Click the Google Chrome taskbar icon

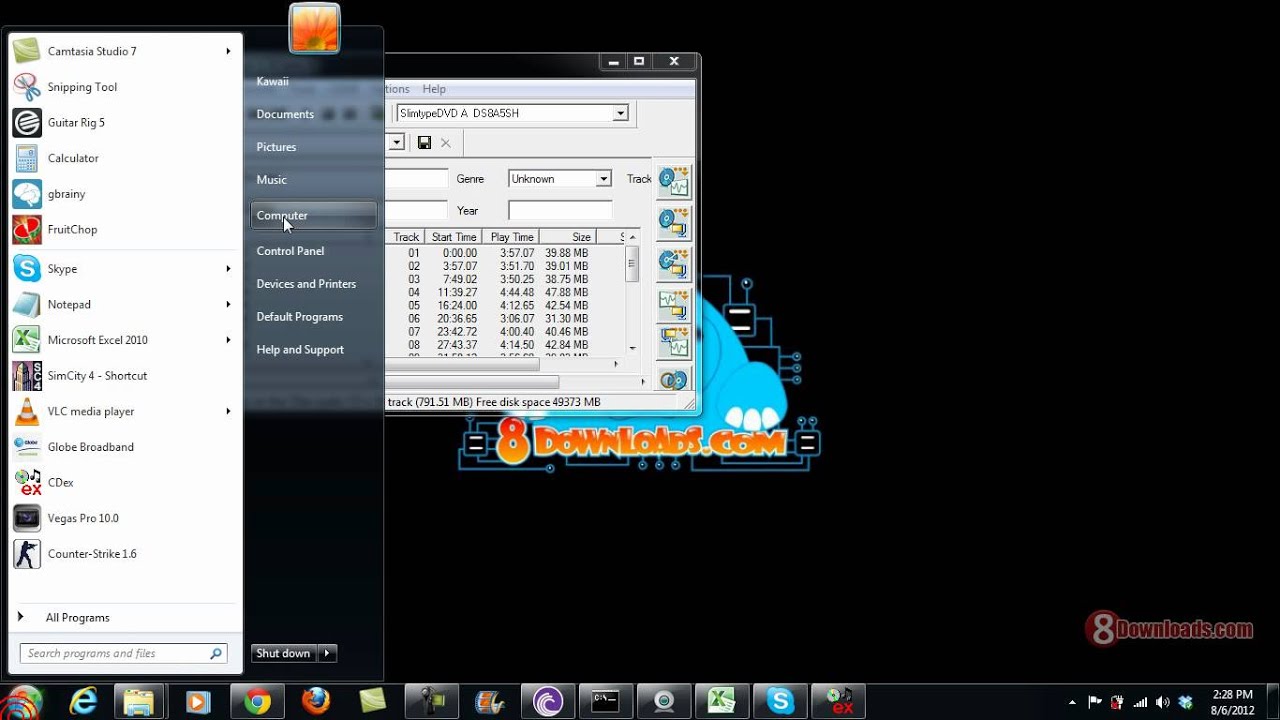[258, 702]
